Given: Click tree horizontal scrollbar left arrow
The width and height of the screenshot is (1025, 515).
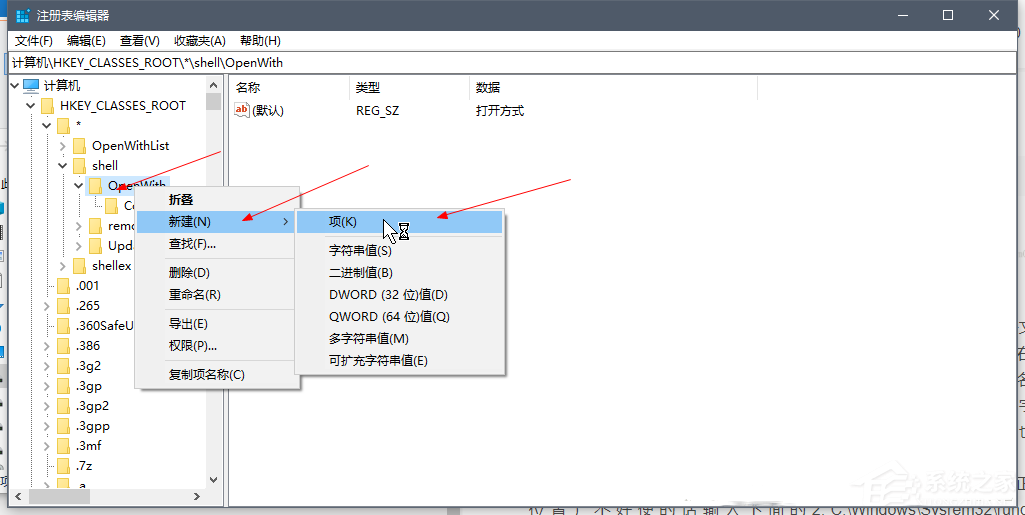Looking at the screenshot, I should click(17, 497).
